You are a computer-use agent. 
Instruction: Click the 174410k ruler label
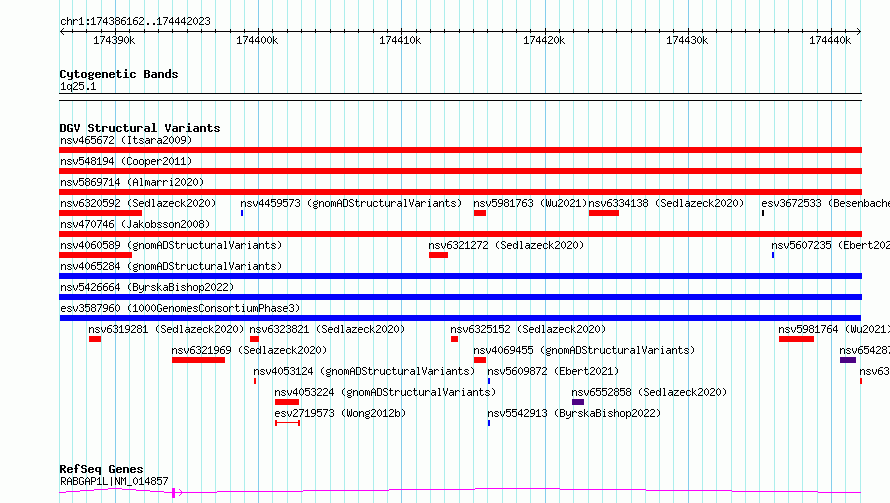click(x=400, y=40)
